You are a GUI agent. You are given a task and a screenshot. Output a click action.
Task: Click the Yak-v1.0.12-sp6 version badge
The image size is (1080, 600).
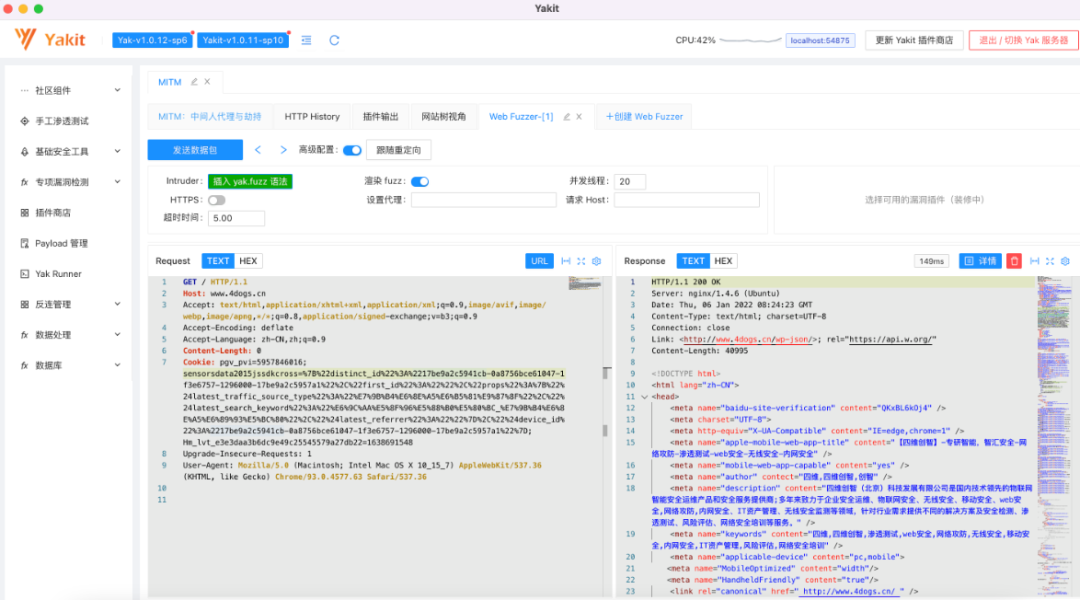[152, 40]
